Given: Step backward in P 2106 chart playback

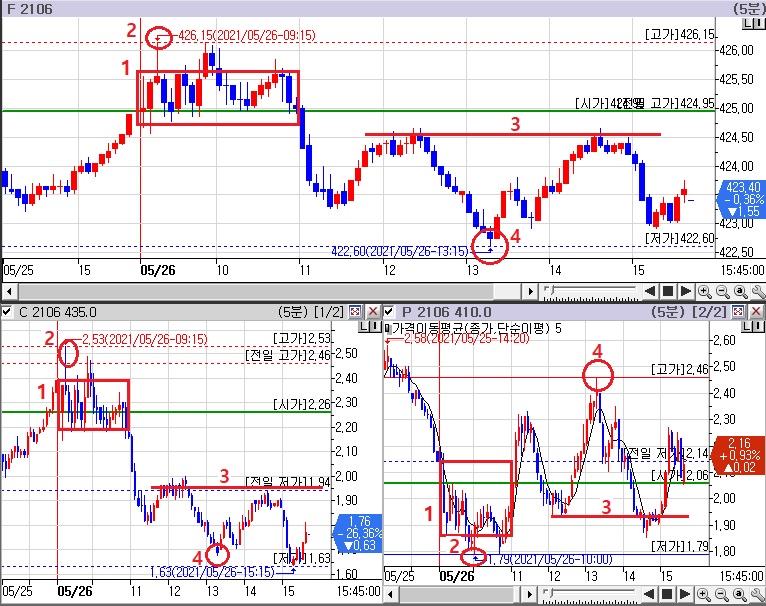Looking at the screenshot, I should click(x=650, y=594).
